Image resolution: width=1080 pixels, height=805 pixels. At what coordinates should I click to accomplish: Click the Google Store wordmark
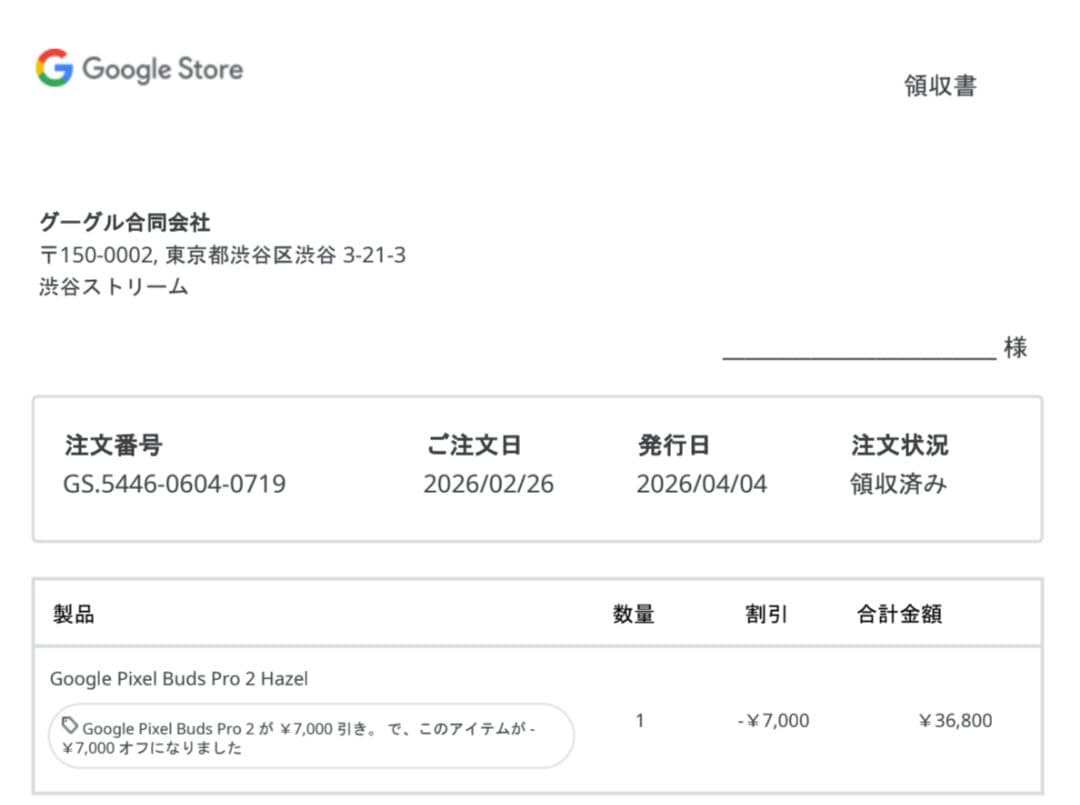tap(163, 70)
